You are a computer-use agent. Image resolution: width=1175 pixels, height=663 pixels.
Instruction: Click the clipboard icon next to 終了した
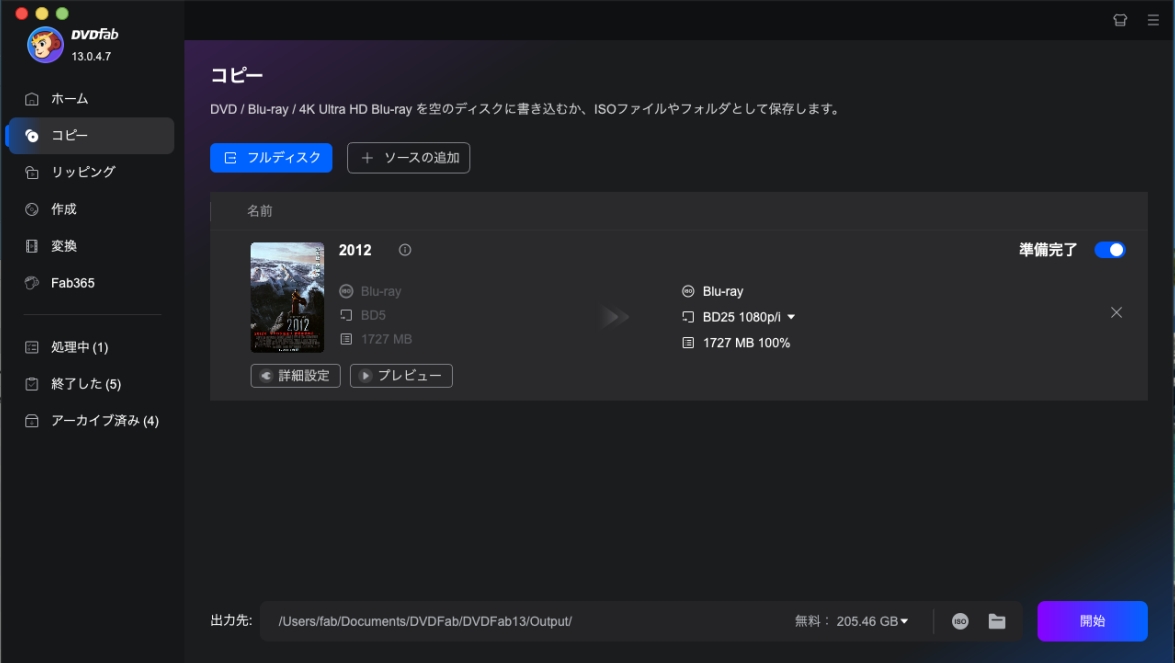click(x=31, y=384)
